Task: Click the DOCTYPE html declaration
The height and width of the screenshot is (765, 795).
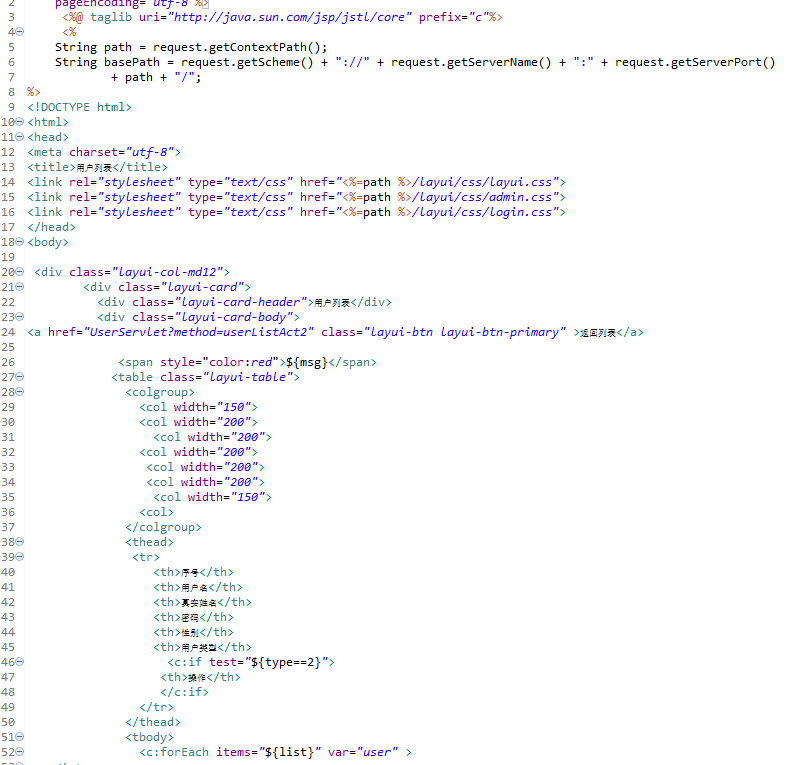Action: click(x=80, y=107)
